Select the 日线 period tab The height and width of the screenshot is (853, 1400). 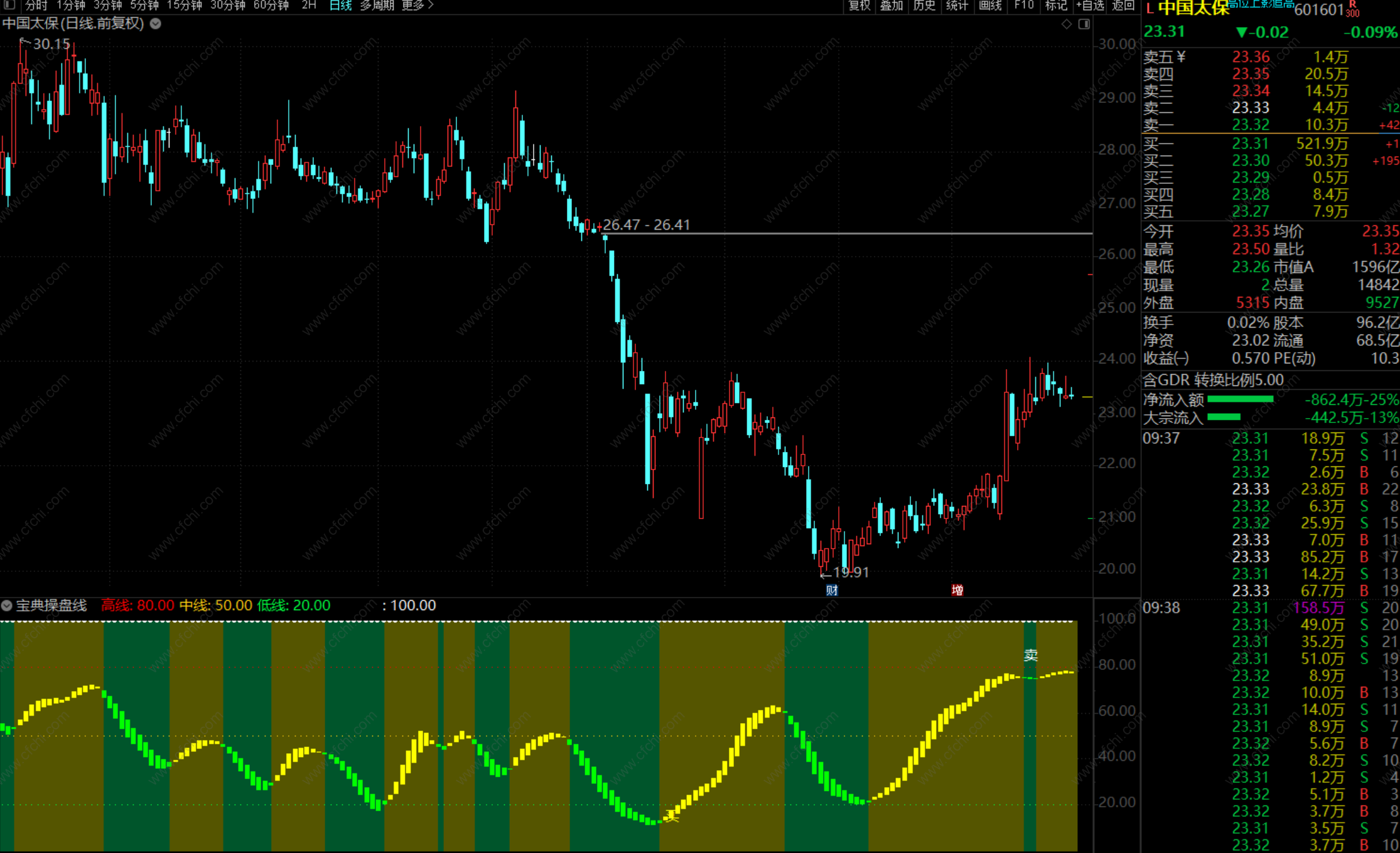tap(340, 6)
